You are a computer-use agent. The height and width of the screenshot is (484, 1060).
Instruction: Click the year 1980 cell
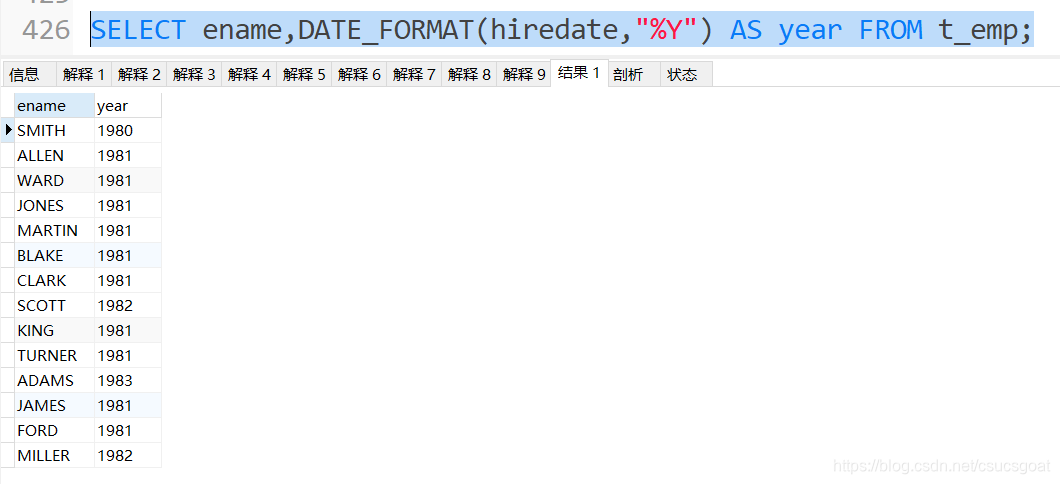pyautogui.click(x=128, y=130)
